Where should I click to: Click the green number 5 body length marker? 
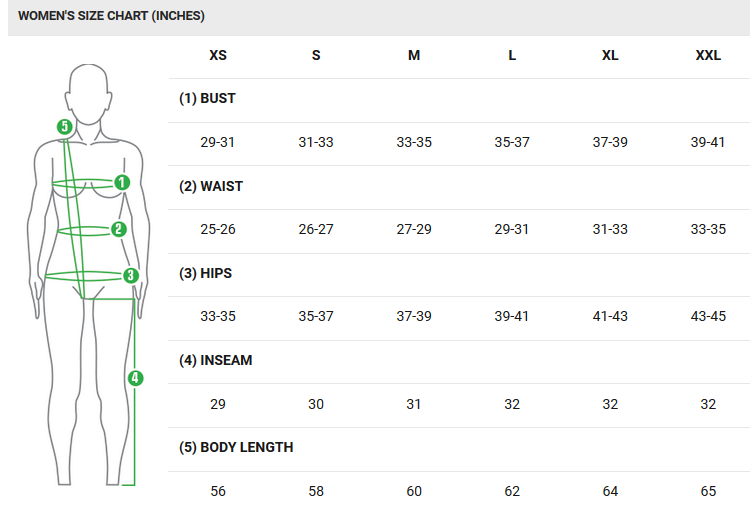[x=64, y=127]
